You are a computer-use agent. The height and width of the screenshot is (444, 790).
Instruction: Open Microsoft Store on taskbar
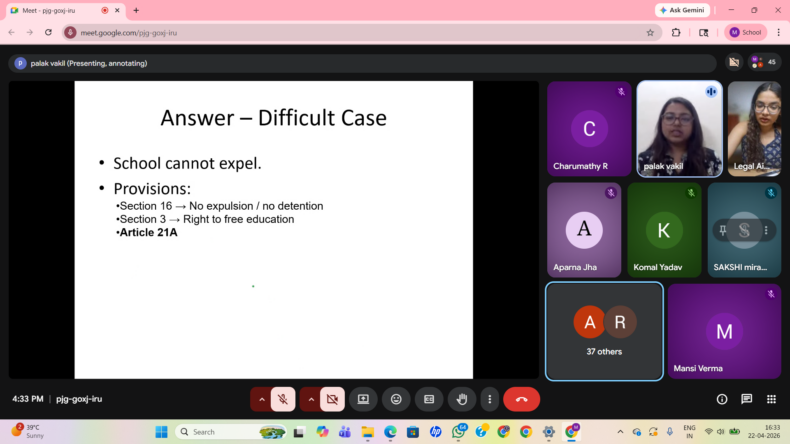413,432
